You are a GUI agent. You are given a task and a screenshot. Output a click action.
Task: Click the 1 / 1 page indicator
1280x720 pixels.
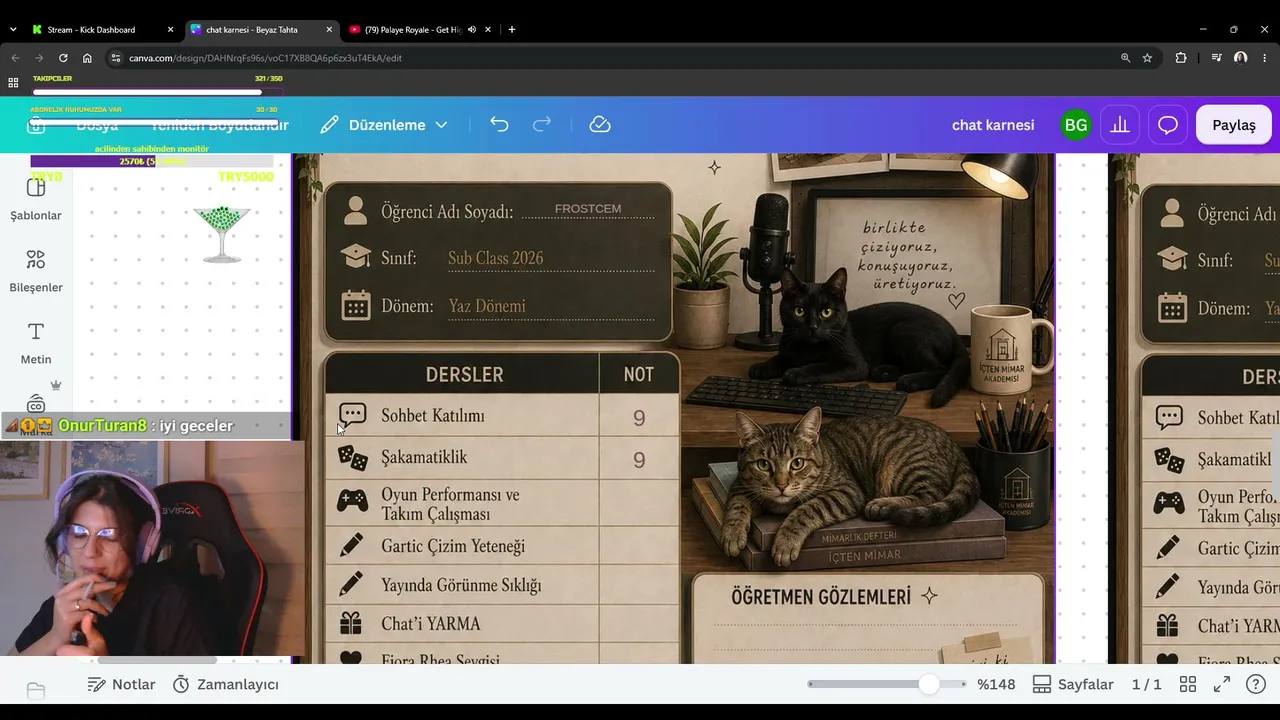pyautogui.click(x=1146, y=685)
